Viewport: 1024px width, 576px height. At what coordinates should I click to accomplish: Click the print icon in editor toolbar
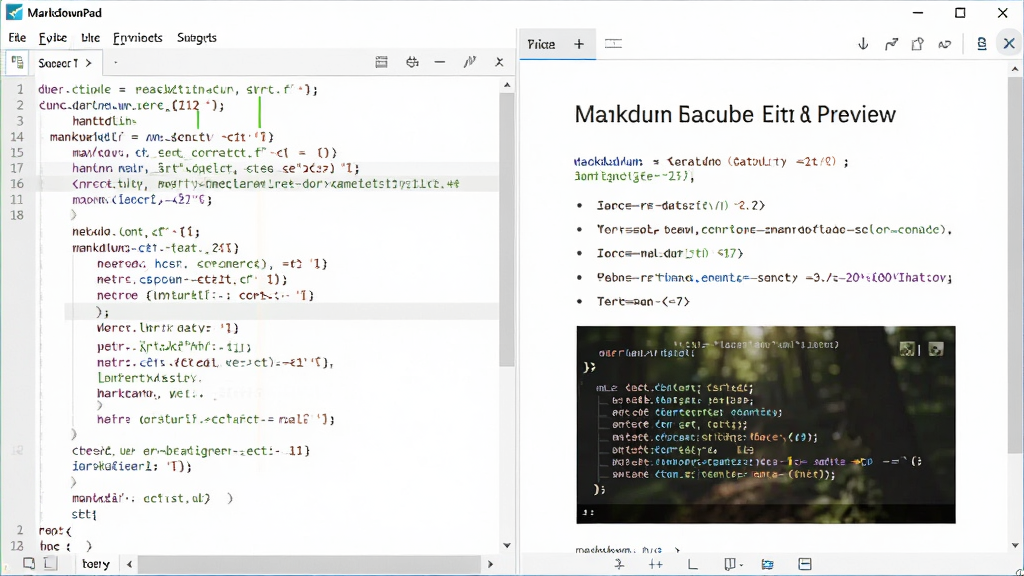click(412, 62)
